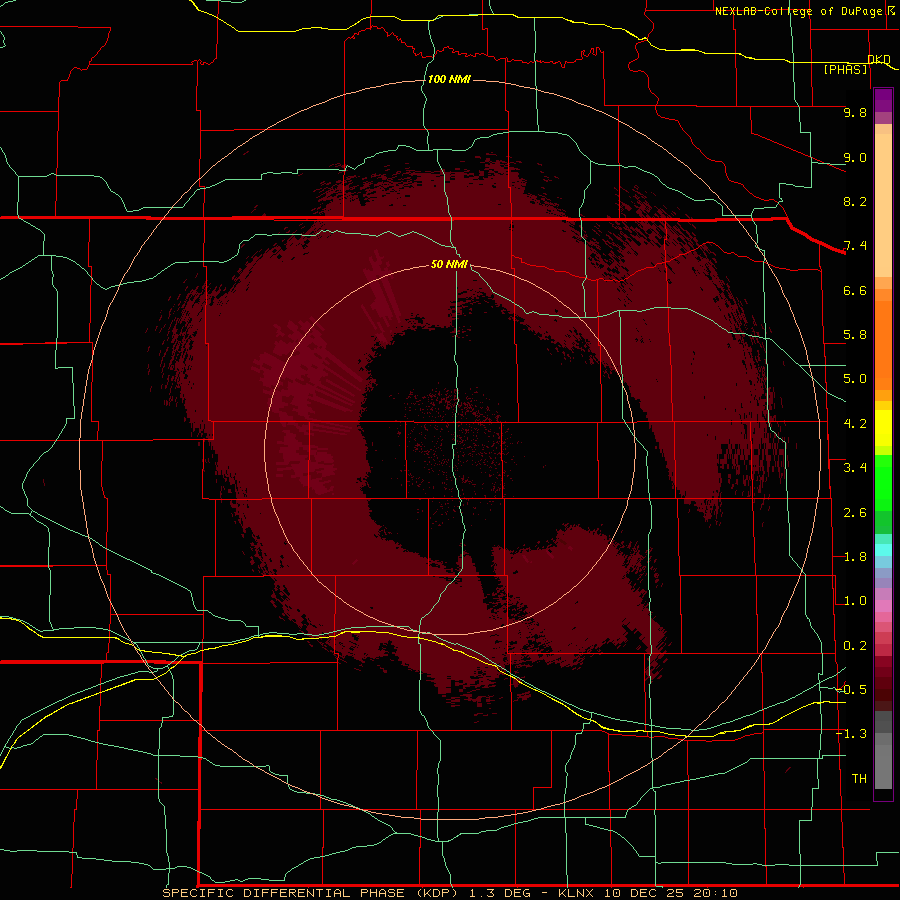900x900 pixels.
Task: Click the 1.8 scale value label
Action: tap(855, 557)
